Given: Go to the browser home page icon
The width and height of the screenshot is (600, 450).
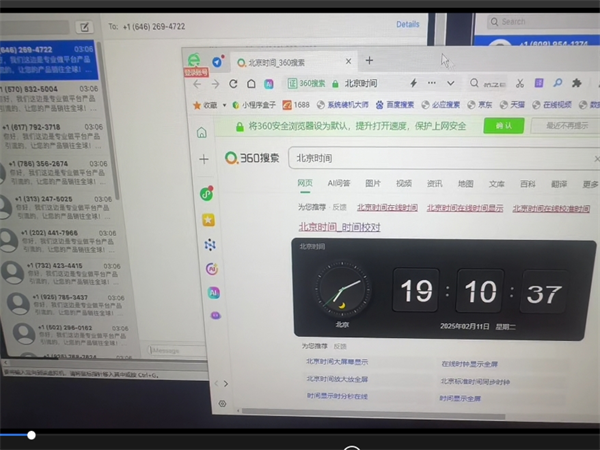Looking at the screenshot, I should click(x=253, y=84).
